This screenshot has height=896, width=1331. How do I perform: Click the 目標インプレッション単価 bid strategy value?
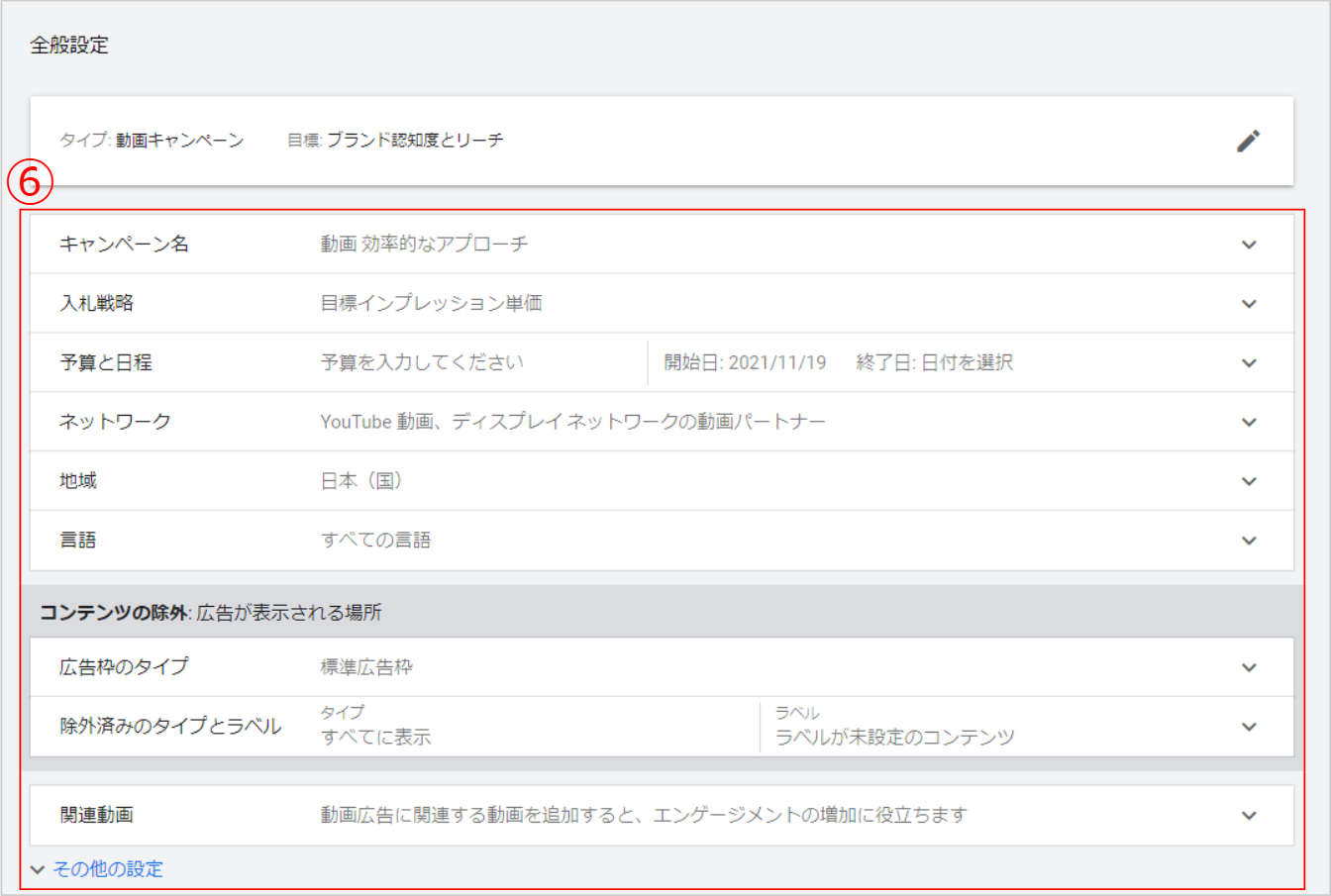tap(431, 304)
